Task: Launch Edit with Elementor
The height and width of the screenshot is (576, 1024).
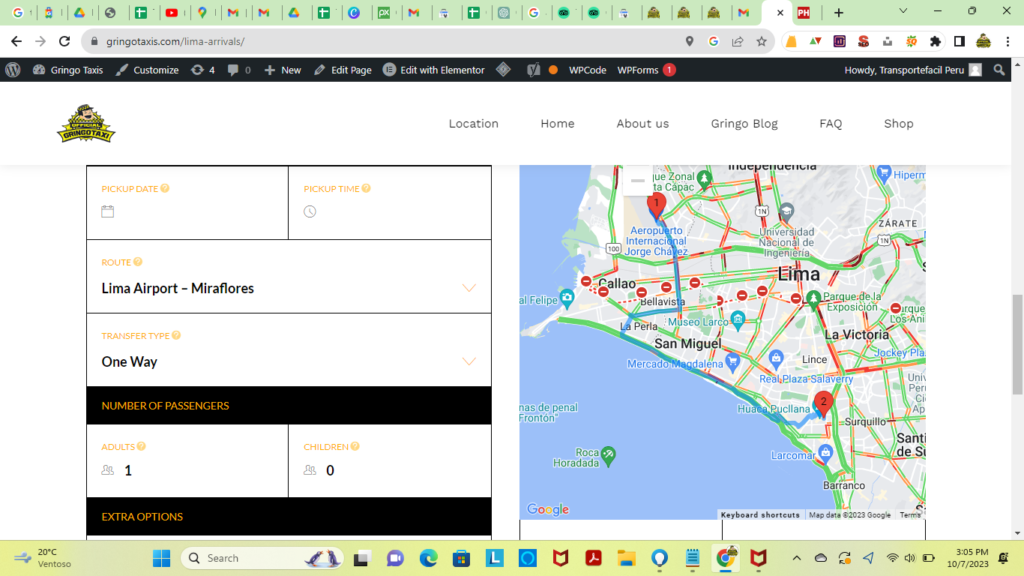Action: pyautogui.click(x=434, y=70)
